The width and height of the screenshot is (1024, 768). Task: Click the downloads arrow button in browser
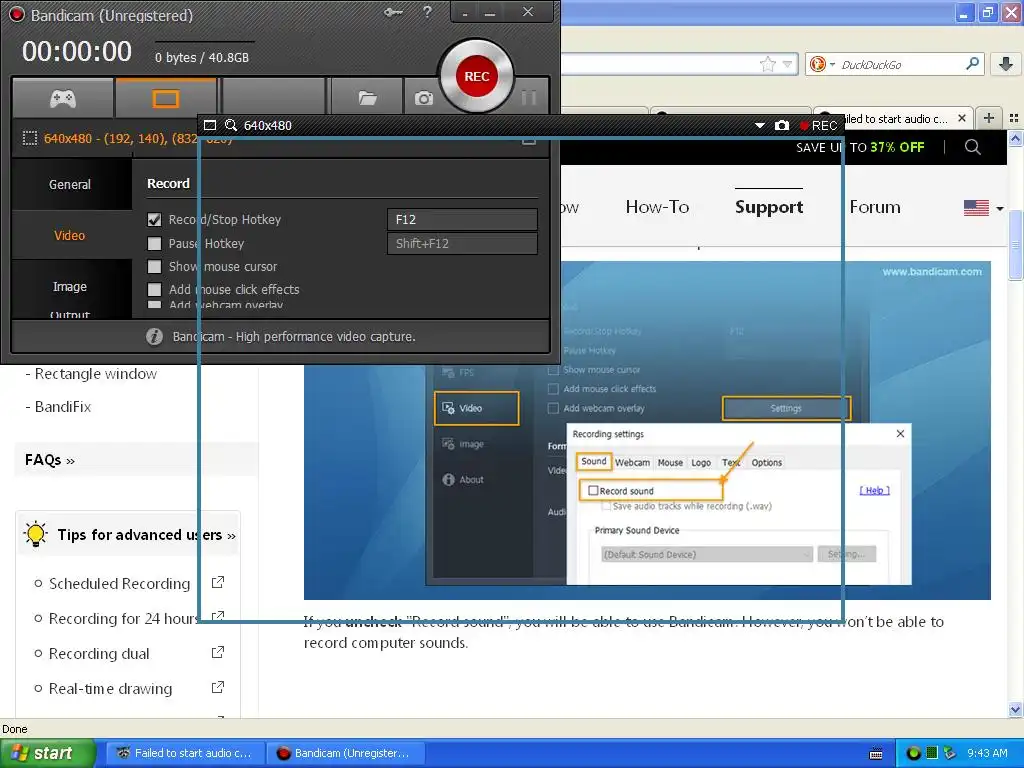1006,64
